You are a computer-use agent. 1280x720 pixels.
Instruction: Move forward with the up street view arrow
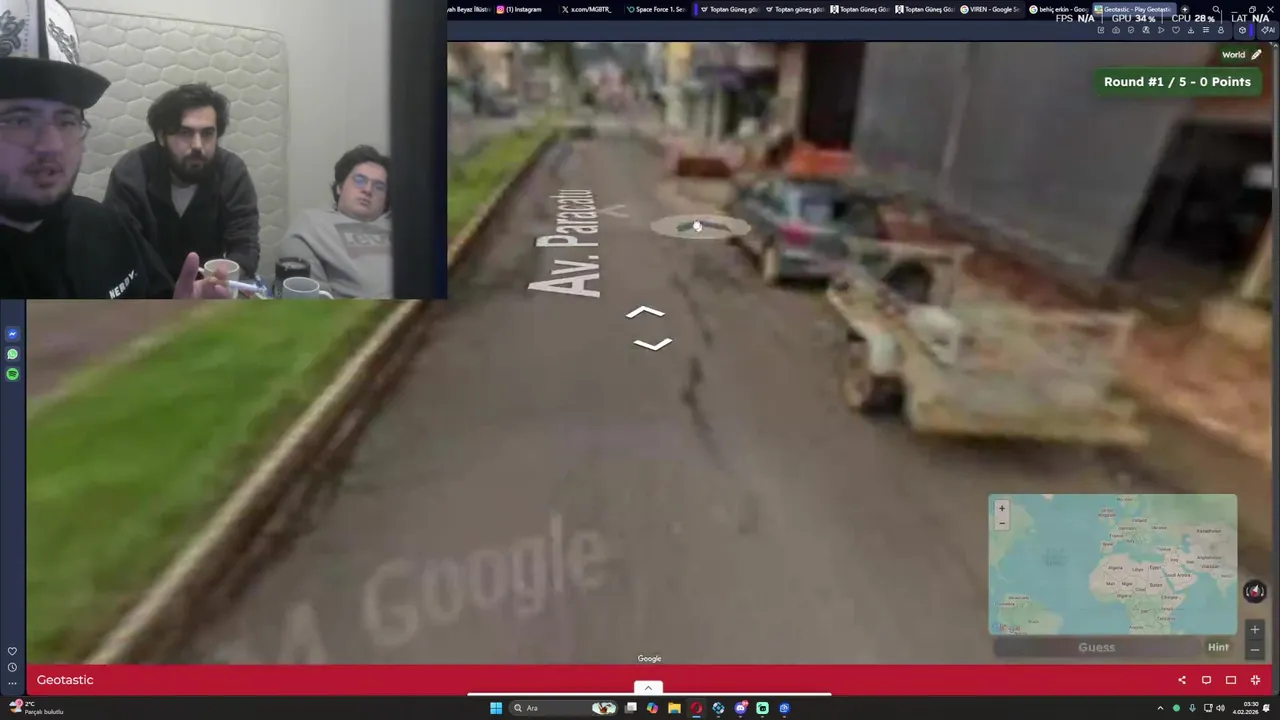tap(645, 313)
